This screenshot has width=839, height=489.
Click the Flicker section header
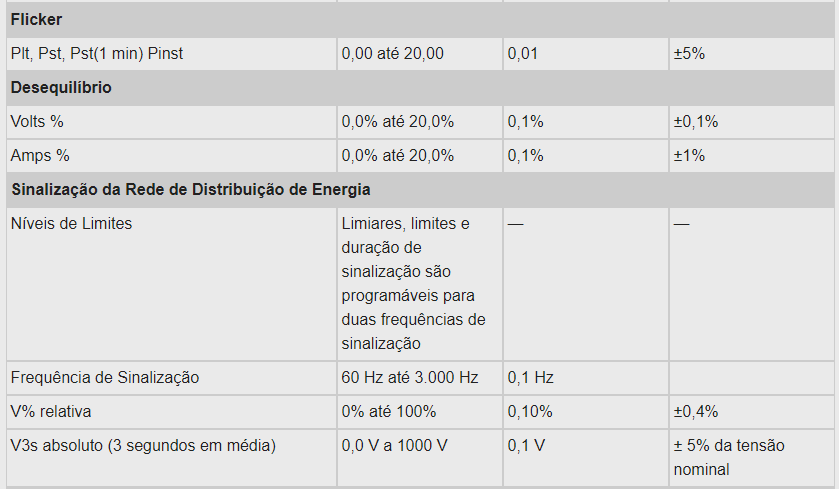click(x=37, y=20)
